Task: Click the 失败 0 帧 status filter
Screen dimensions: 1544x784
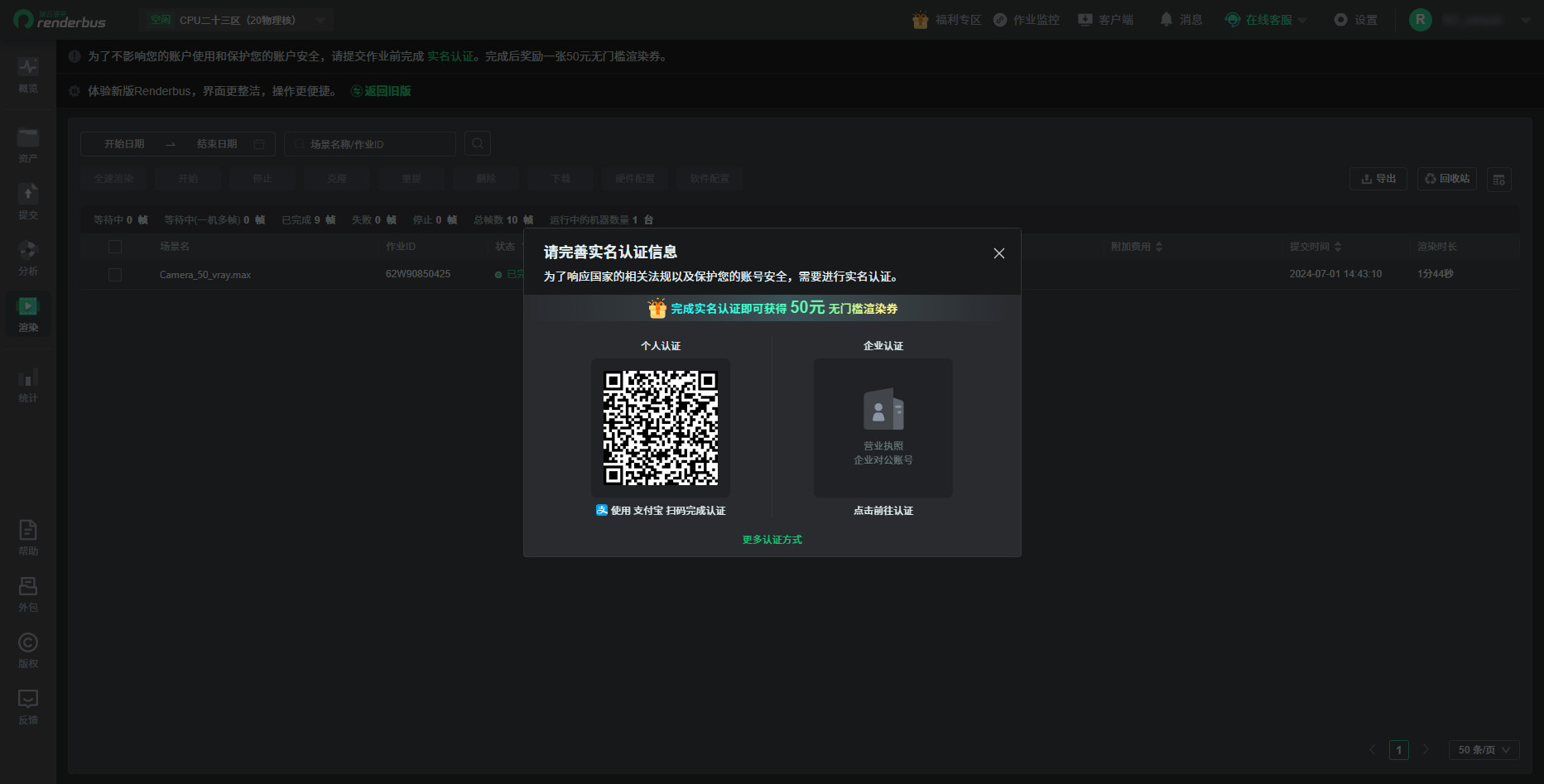Action: pyautogui.click(x=374, y=220)
